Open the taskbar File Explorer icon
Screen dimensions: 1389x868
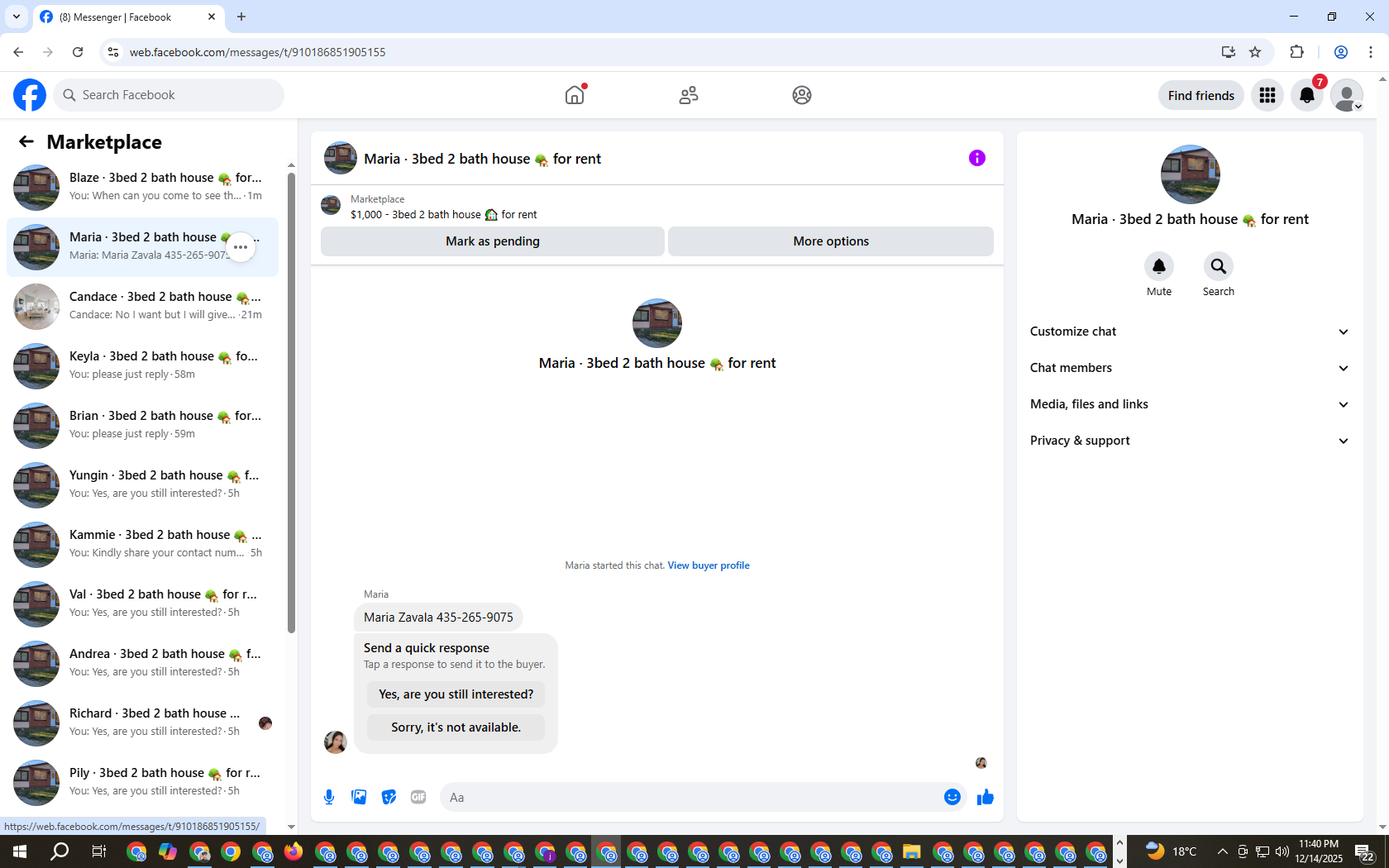pyautogui.click(x=911, y=851)
